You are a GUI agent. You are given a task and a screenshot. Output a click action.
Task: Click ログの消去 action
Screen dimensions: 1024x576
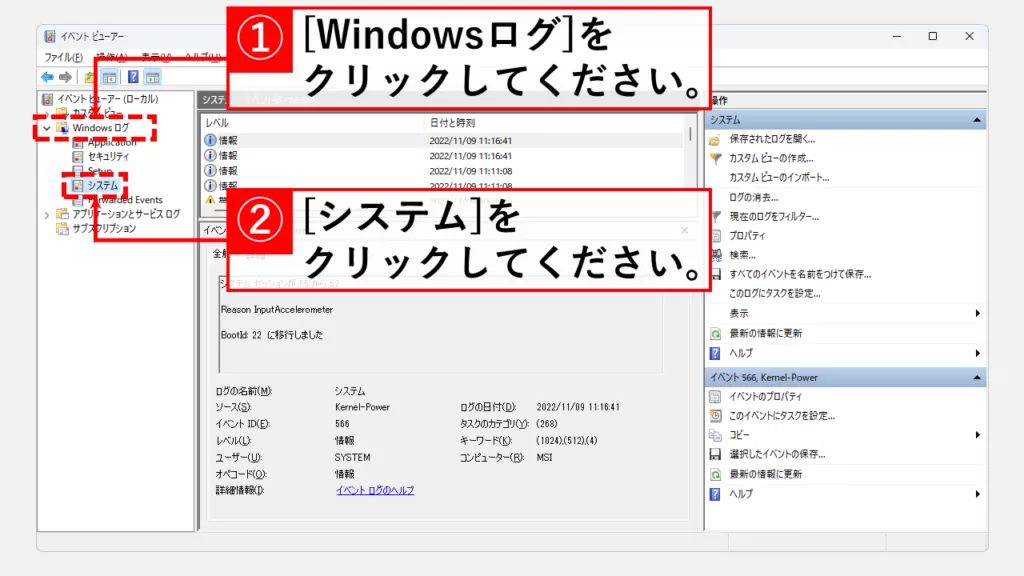coord(754,197)
